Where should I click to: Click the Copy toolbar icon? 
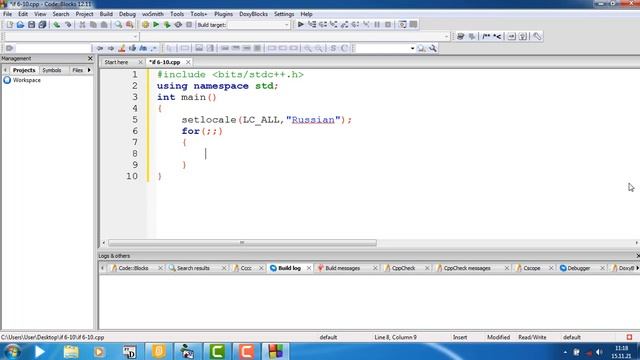(93, 25)
